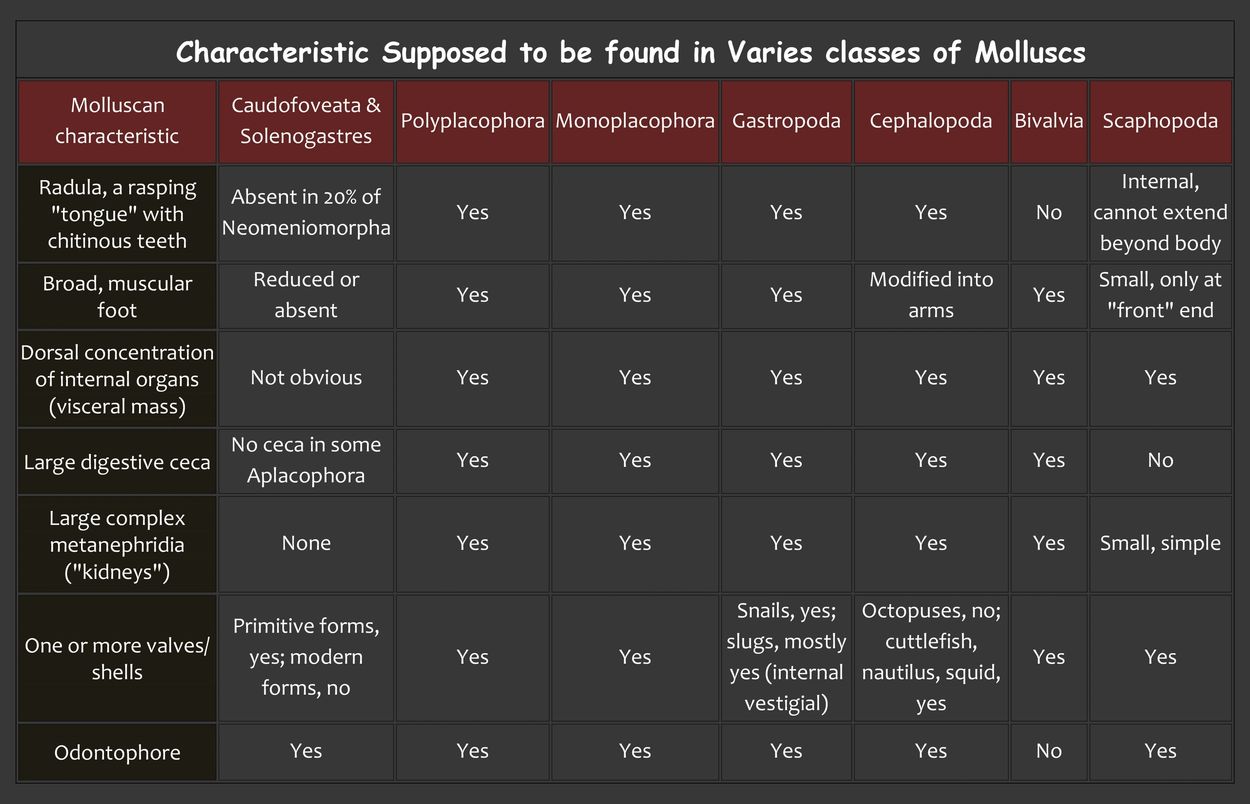Select the Scaphopoda column header

click(x=1160, y=121)
